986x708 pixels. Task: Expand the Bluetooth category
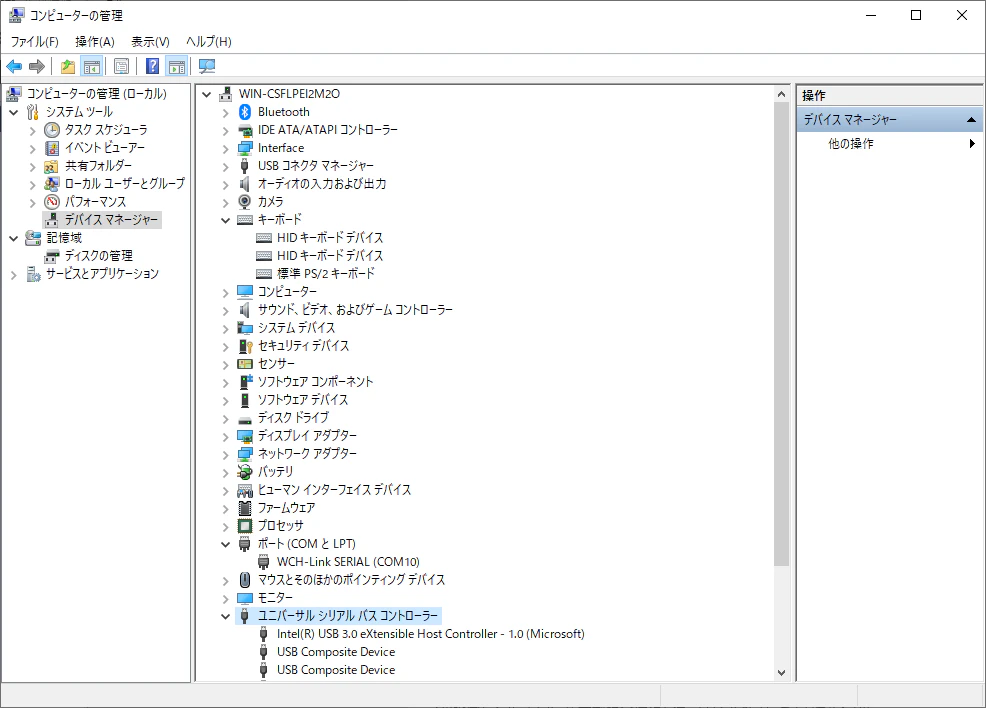tap(225, 113)
